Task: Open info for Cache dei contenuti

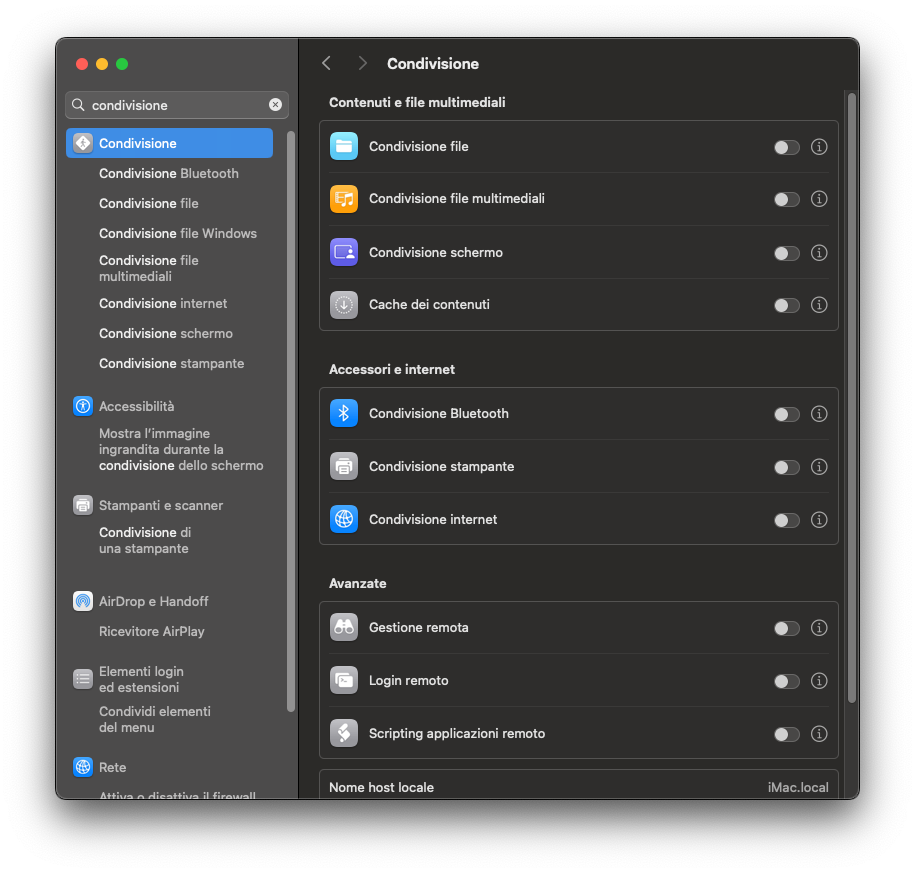Action: 819,305
